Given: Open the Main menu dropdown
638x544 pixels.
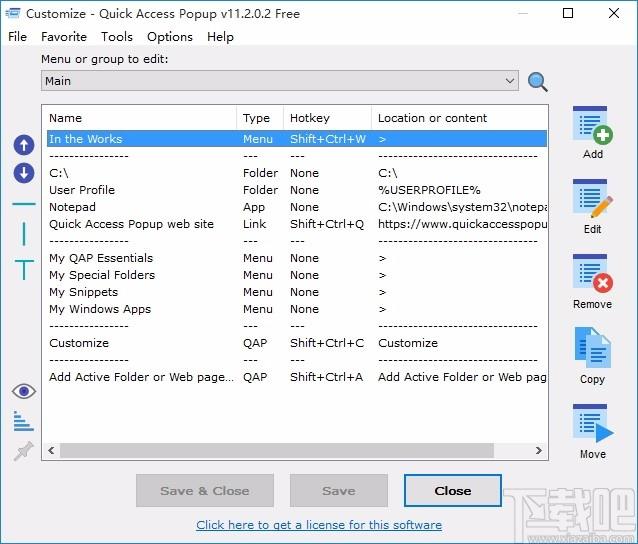Looking at the screenshot, I should [280, 81].
